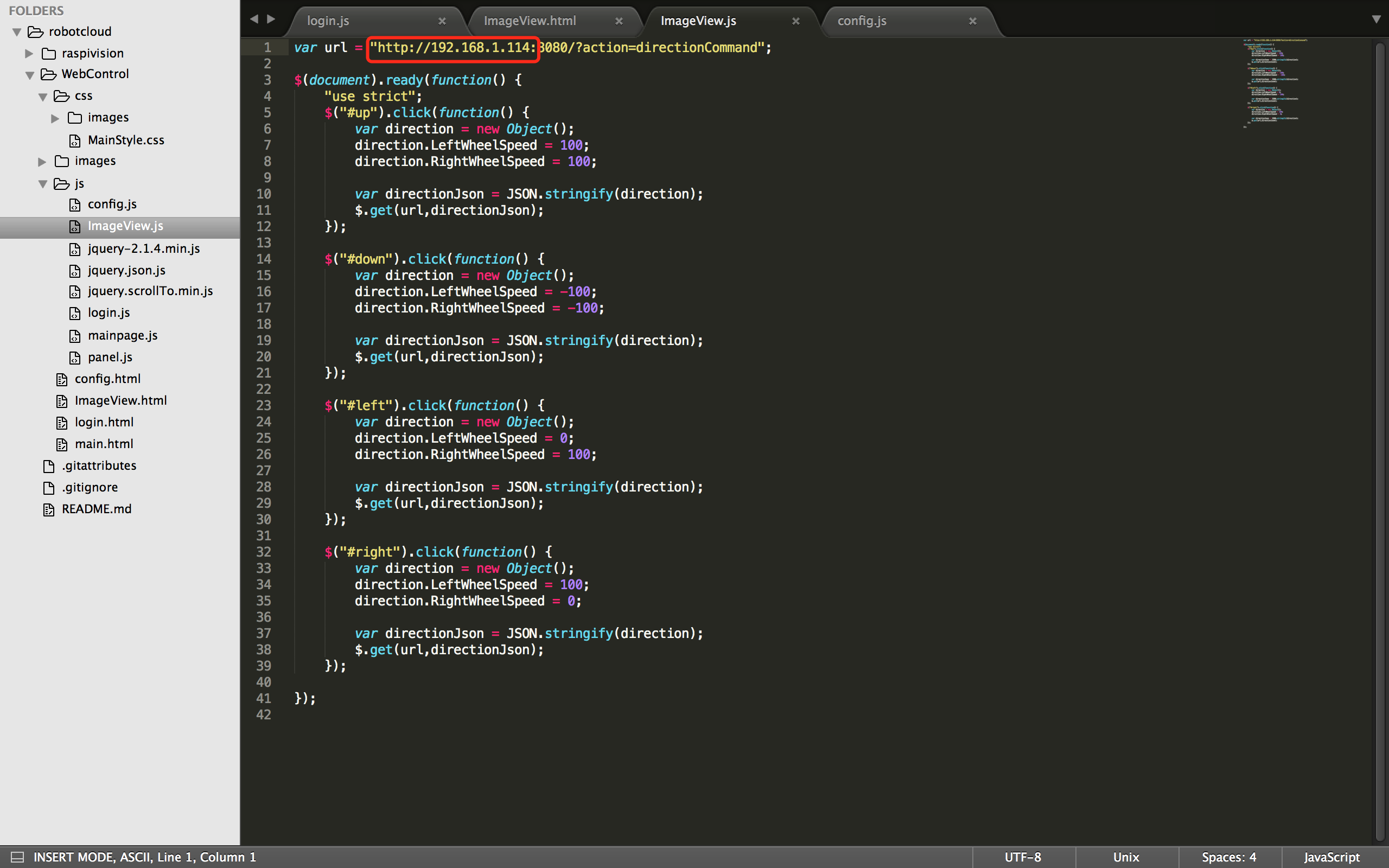Viewport: 1389px width, 868px height.
Task: Switch to the ImageView.html tab
Action: click(x=529, y=21)
